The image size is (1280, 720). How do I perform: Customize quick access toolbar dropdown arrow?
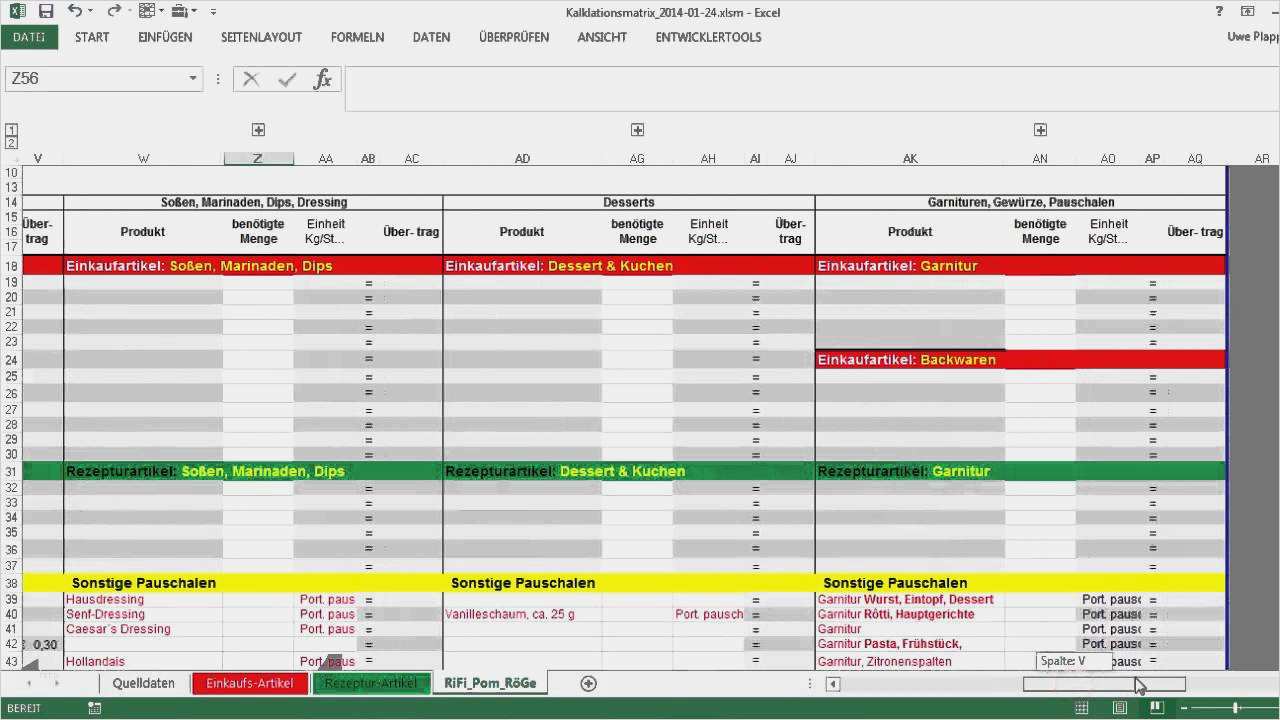213,12
